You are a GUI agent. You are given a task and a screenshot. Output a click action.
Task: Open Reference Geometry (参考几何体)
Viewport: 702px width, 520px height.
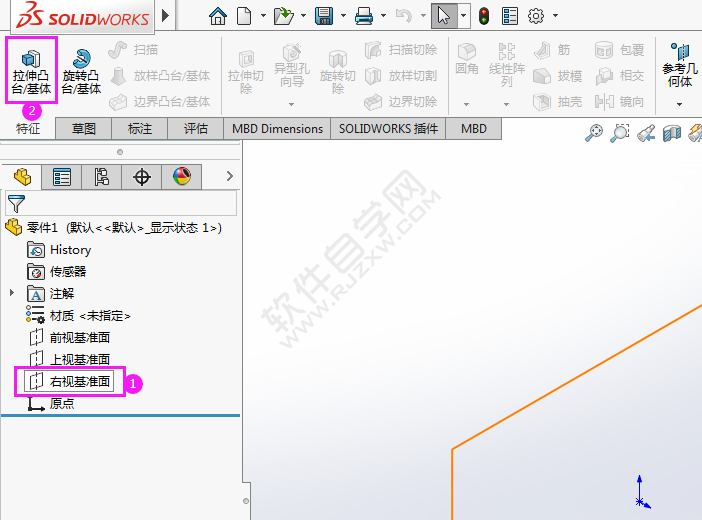[680, 65]
